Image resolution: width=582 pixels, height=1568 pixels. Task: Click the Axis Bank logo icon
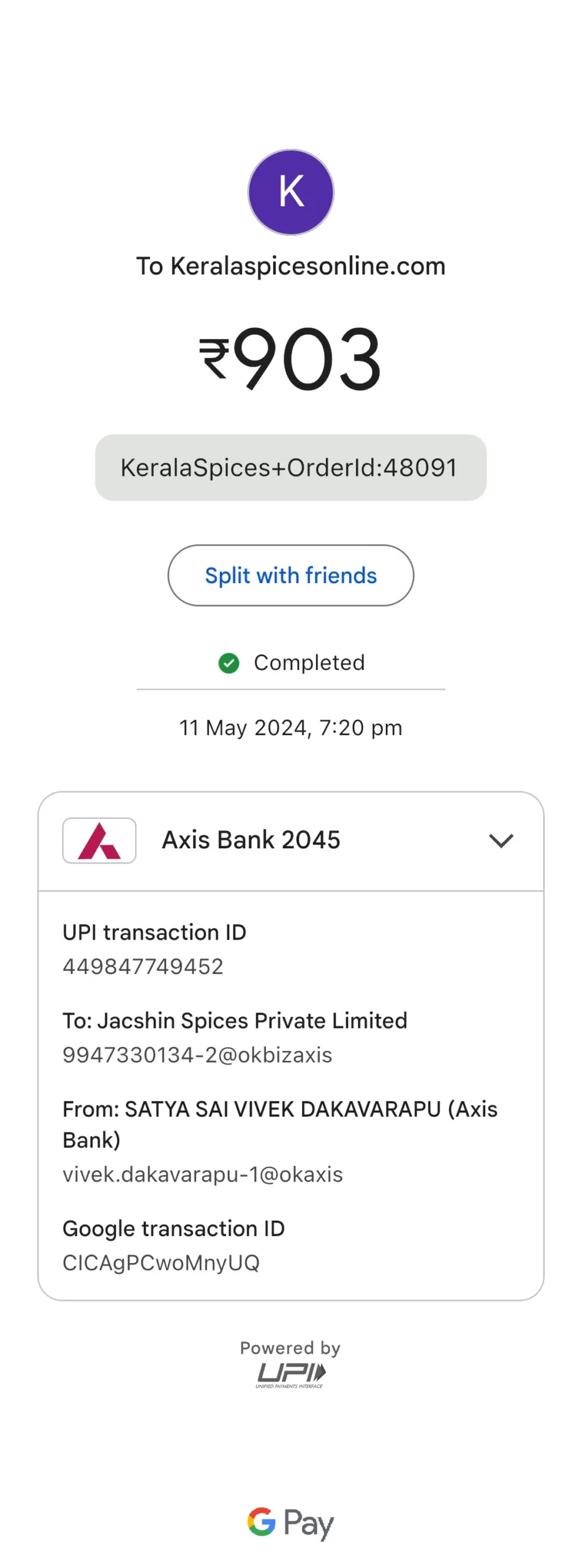coord(99,840)
